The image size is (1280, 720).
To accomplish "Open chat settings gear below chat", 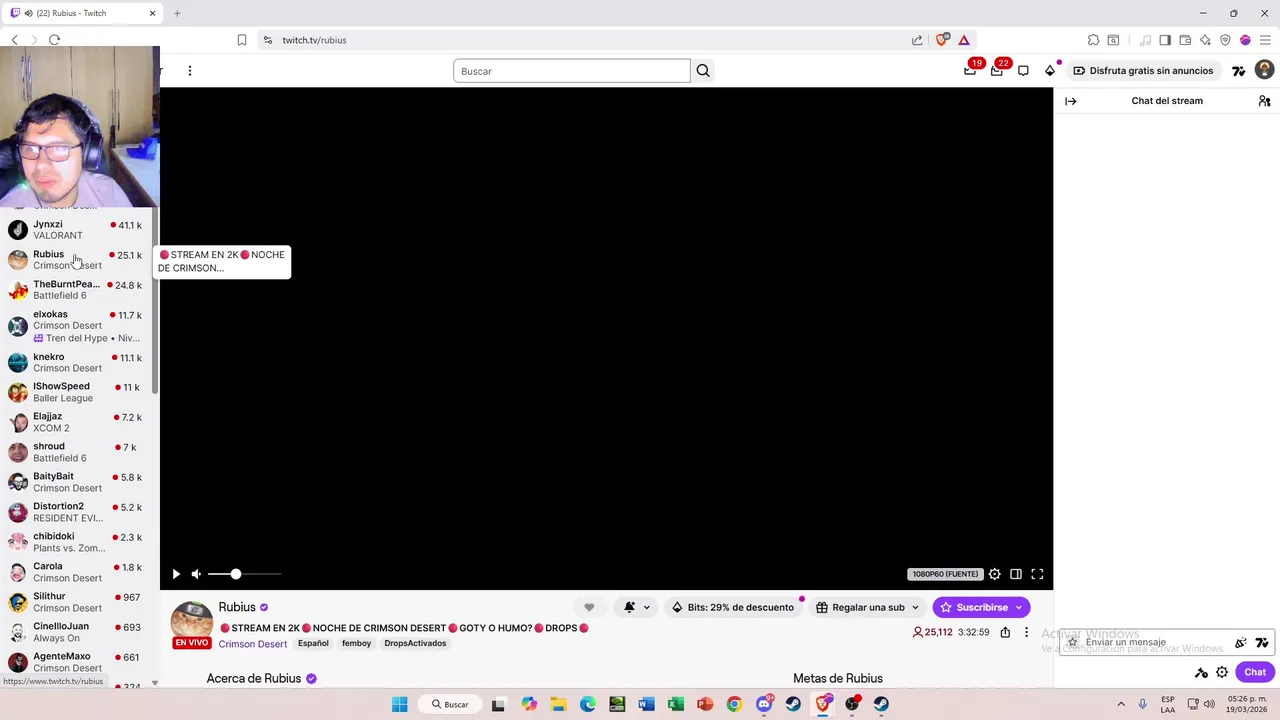I will pos(1222,673).
